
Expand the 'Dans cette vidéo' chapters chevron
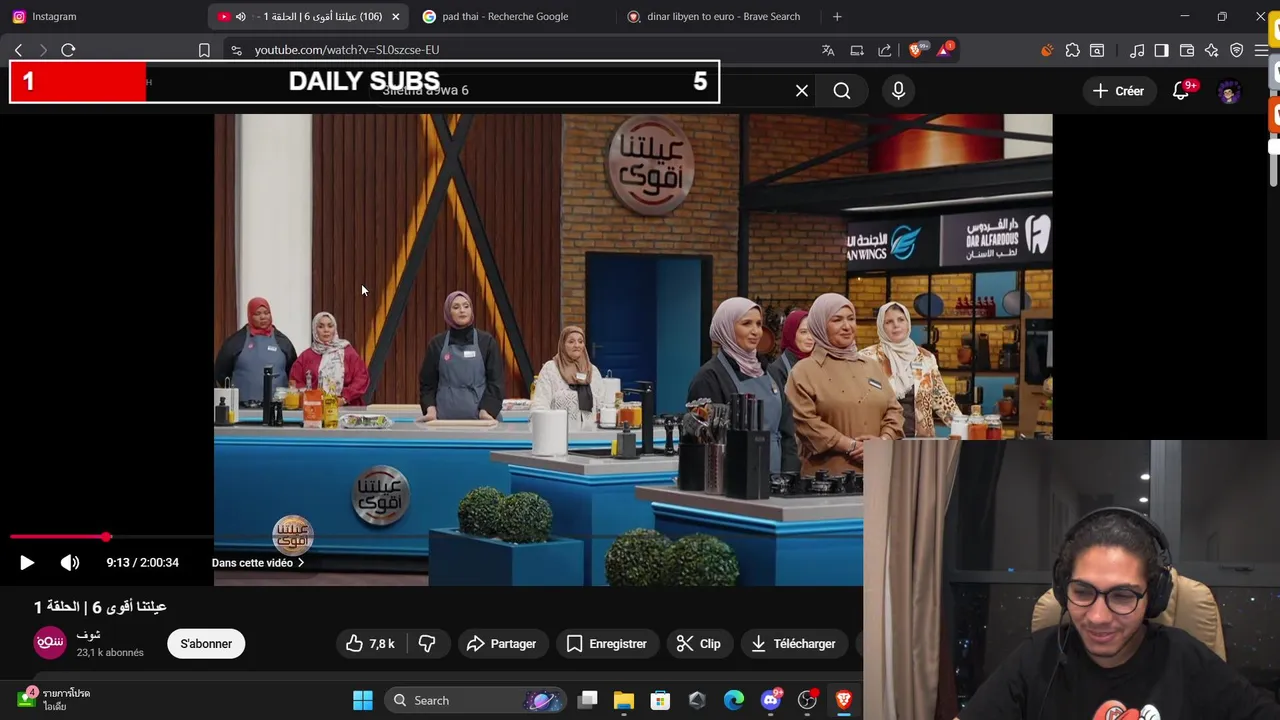[300, 563]
